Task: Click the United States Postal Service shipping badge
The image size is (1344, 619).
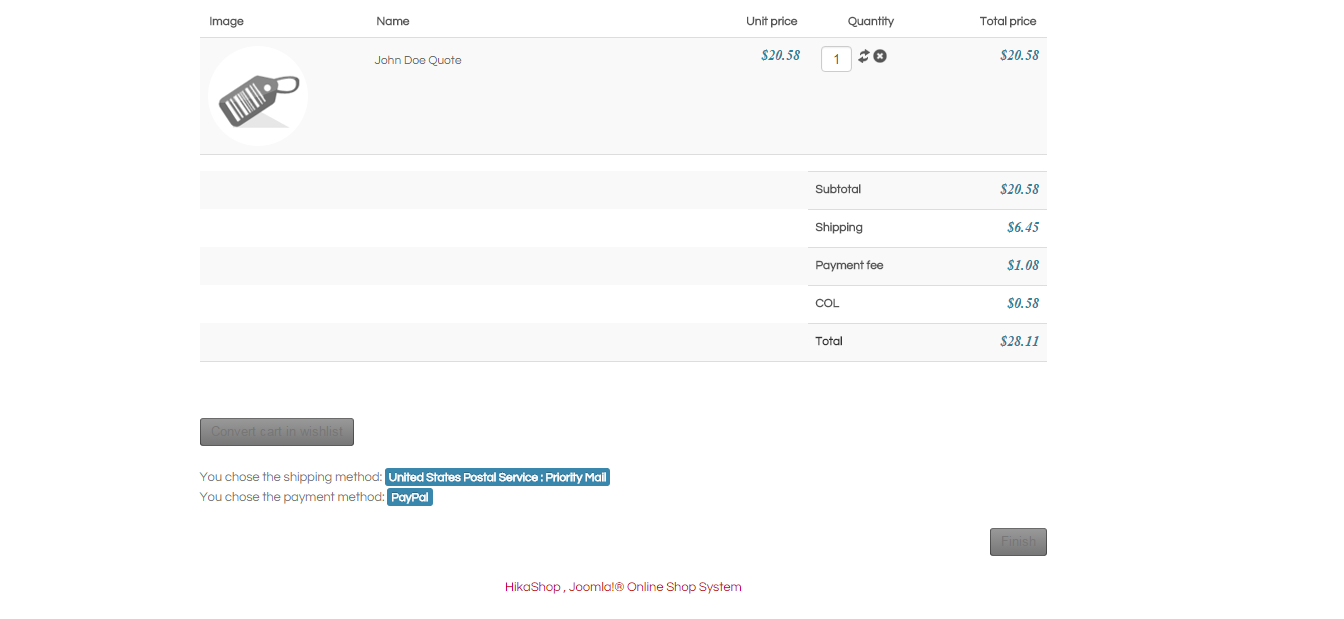Action: pos(497,478)
